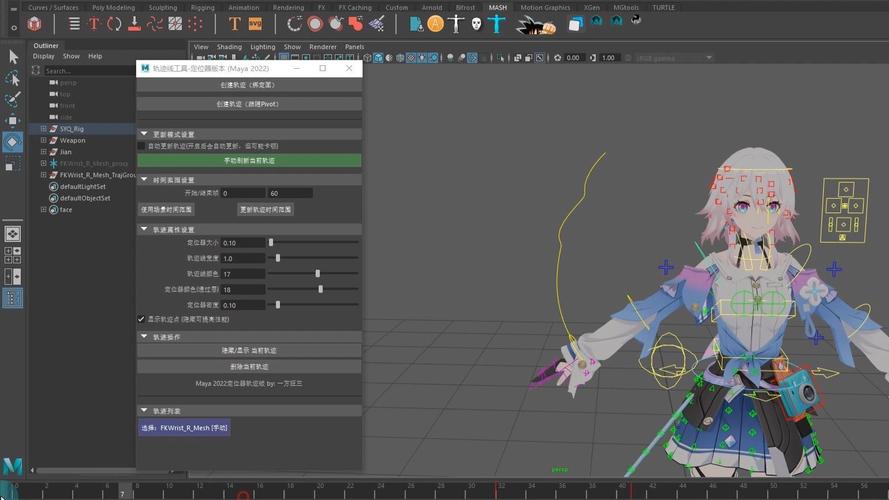Screen dimensions: 889x500
Task: Click the white skull shelf icon
Action: click(476, 24)
